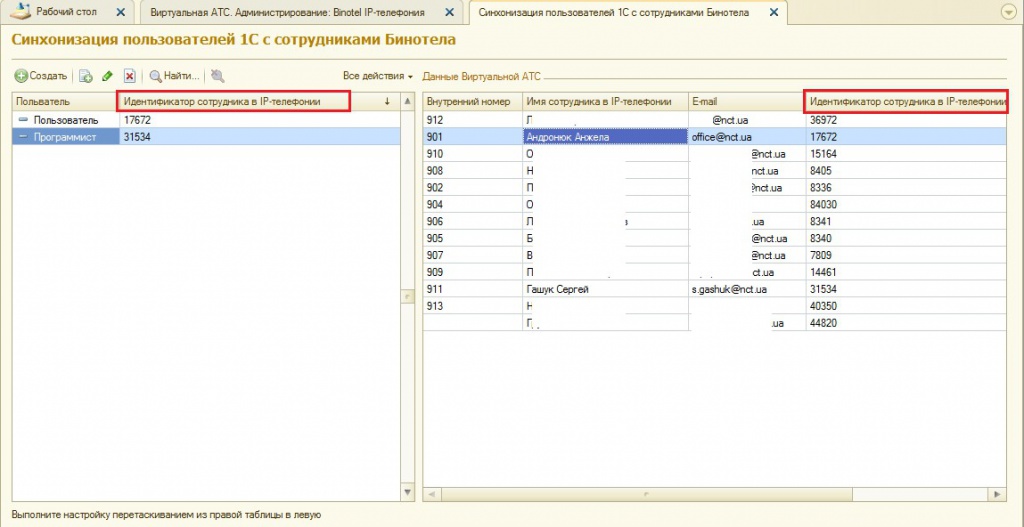Select internal number 904 cell
Image resolution: width=1024 pixels, height=527 pixels.
click(473, 204)
